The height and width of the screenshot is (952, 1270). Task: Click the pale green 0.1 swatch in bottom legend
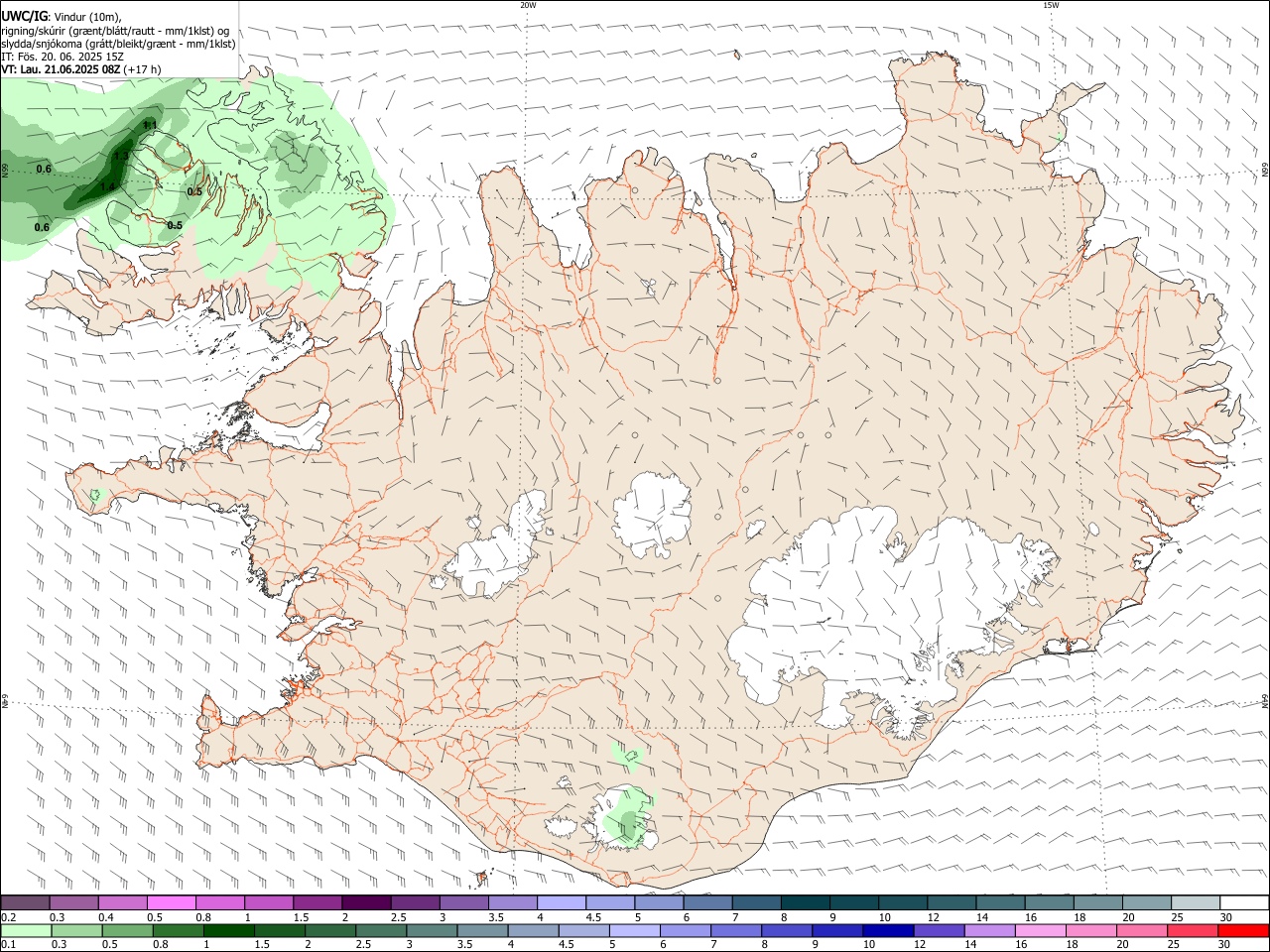[27, 931]
